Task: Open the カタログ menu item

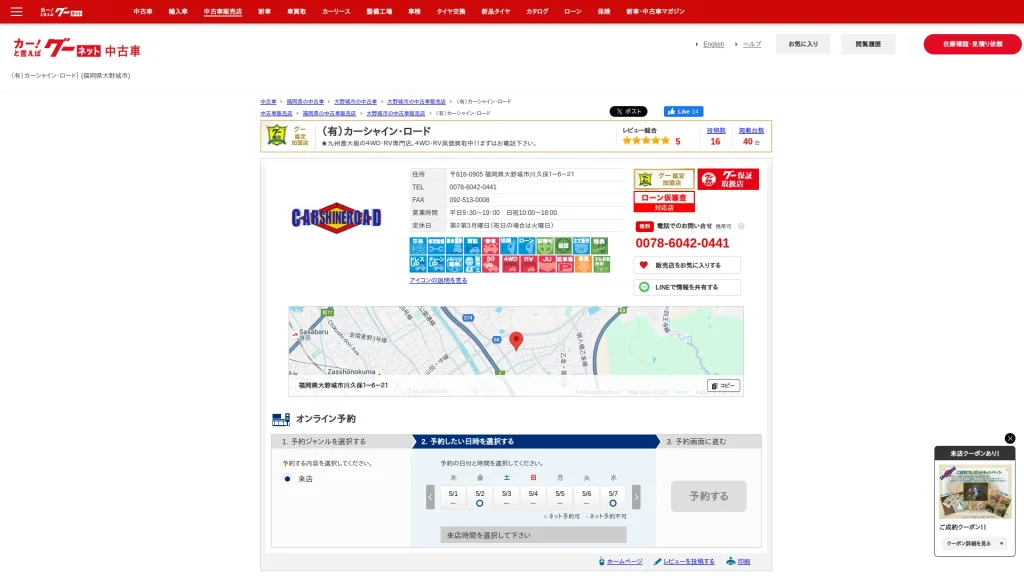Action: [537, 12]
